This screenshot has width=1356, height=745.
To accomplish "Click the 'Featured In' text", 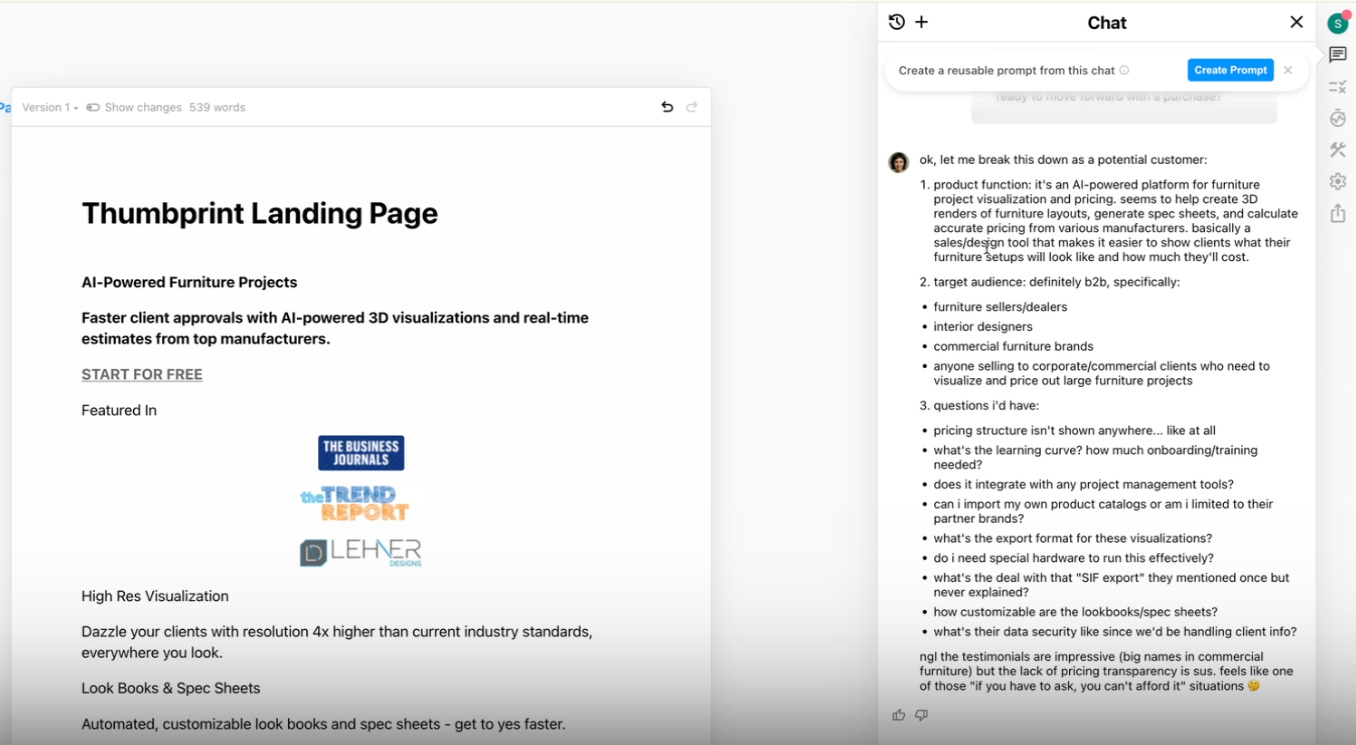I will click(119, 410).
